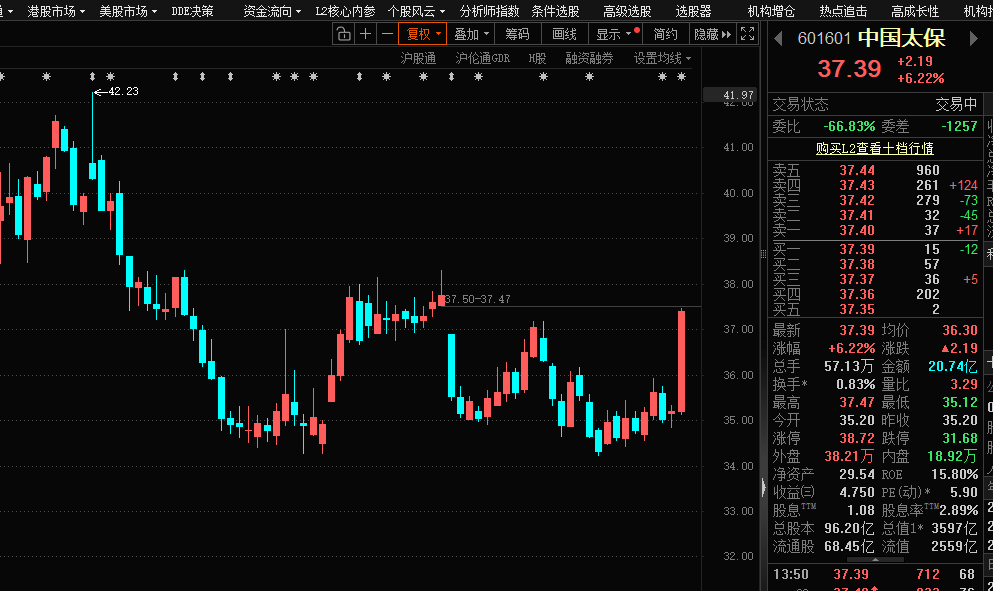Zoom in chart with plus icon

click(366, 34)
